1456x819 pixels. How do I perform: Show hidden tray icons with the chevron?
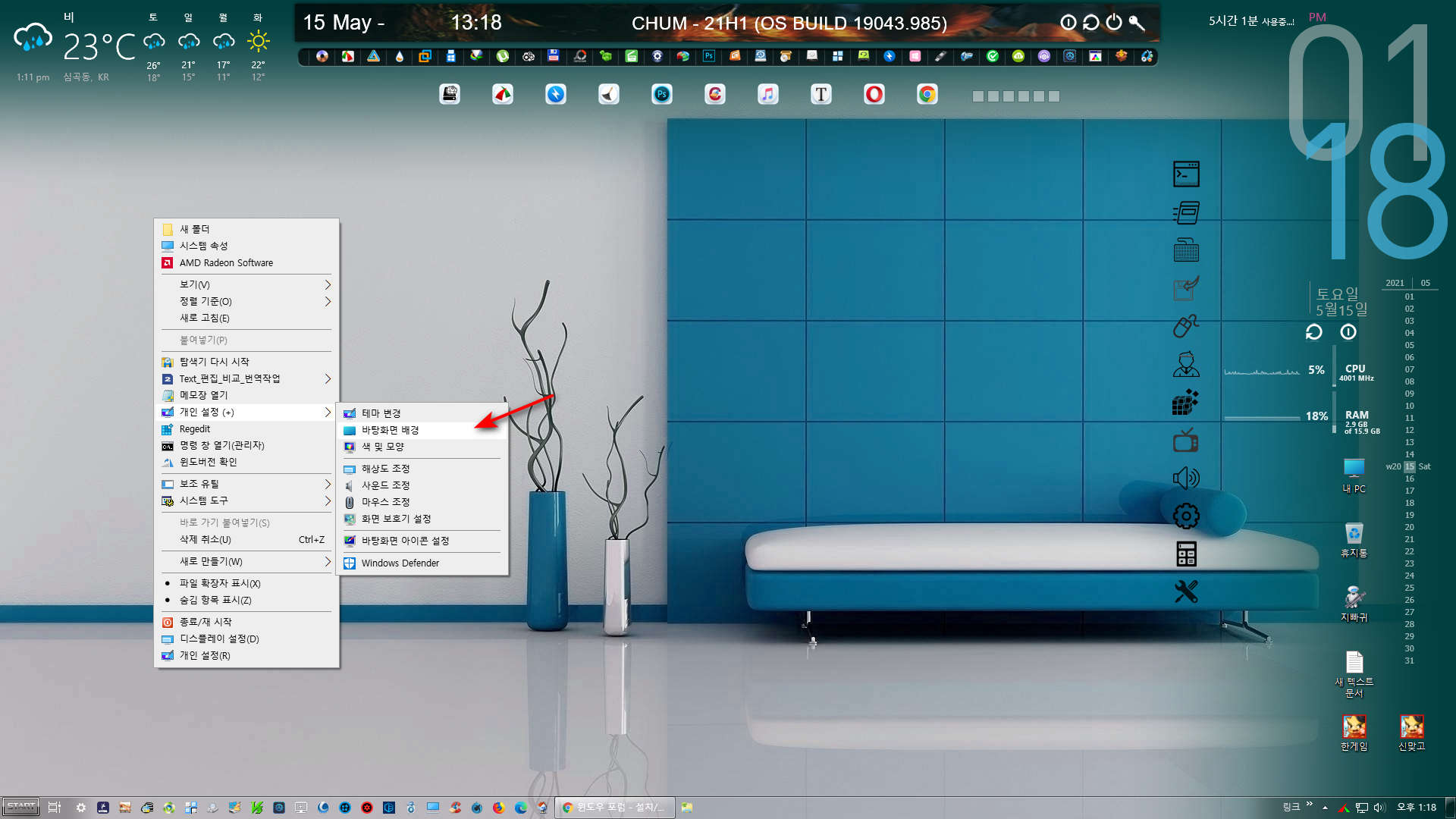1325,808
